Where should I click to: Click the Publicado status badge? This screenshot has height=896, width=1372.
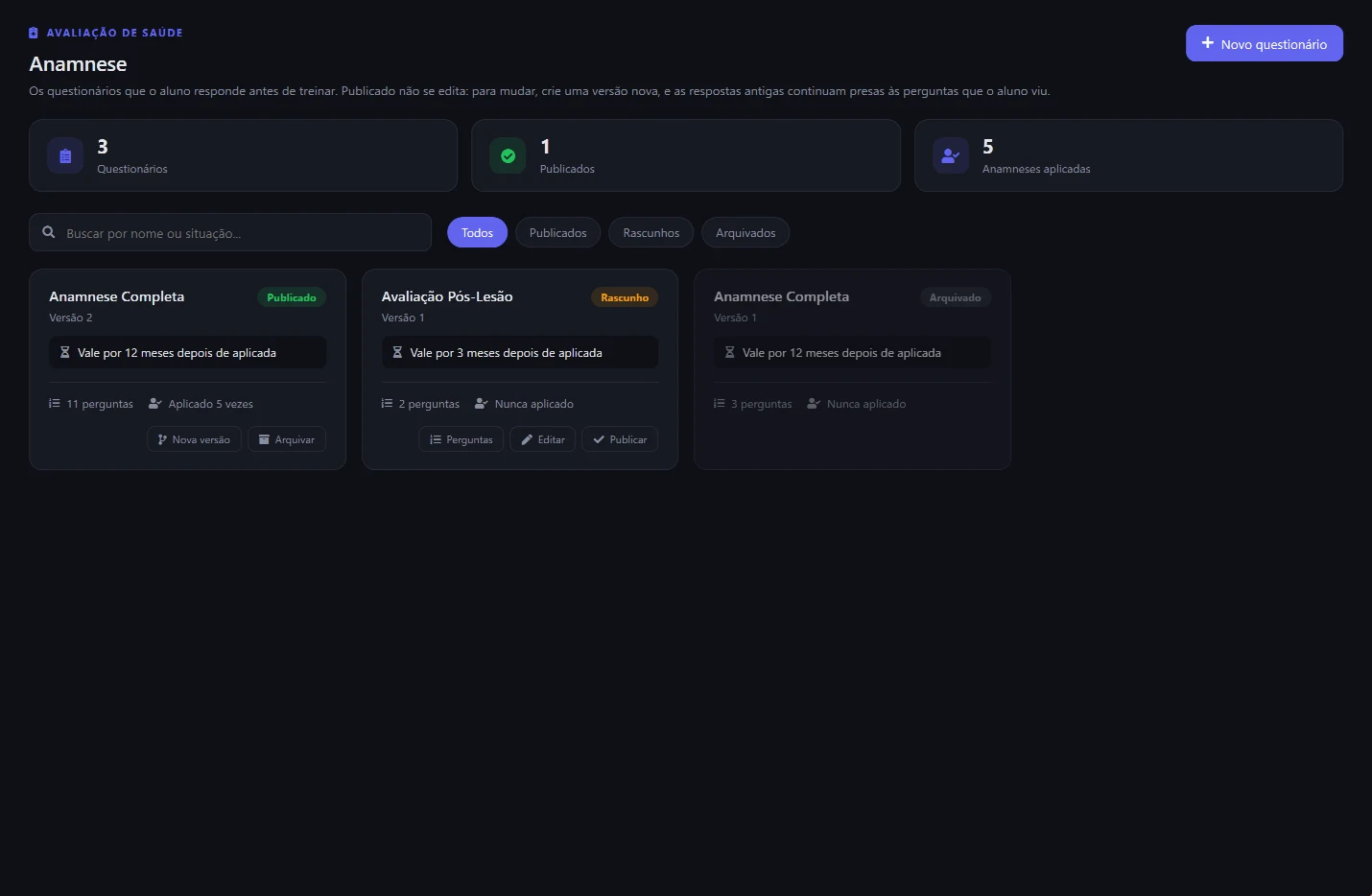(x=292, y=297)
